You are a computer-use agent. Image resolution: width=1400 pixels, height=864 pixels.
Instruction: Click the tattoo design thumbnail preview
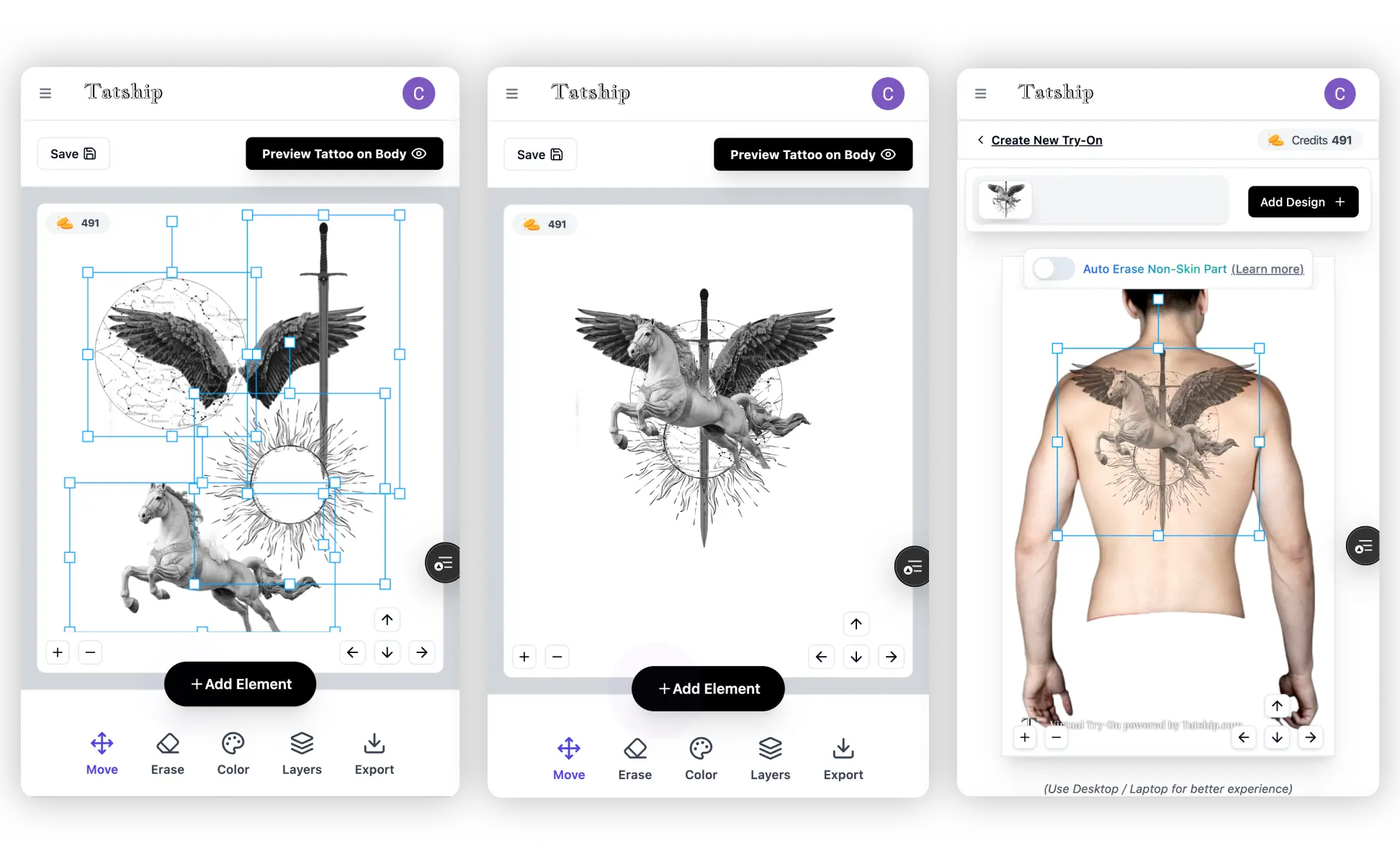(1004, 200)
